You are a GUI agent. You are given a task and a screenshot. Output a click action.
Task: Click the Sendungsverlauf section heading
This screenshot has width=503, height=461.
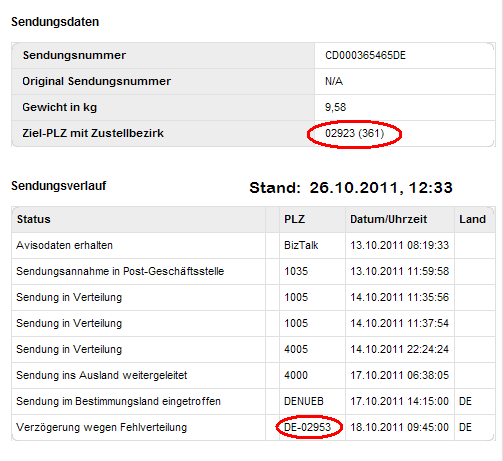pyautogui.click(x=59, y=186)
